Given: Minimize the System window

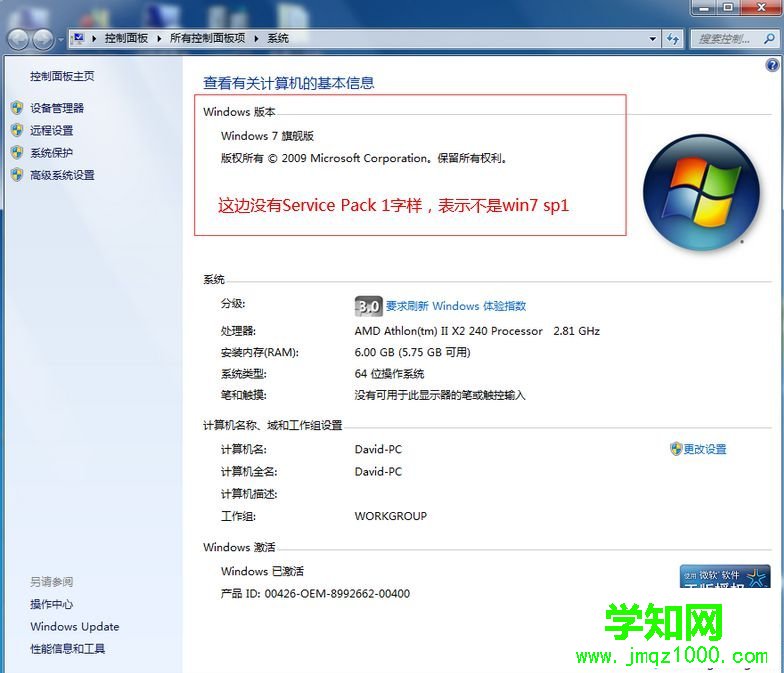Looking at the screenshot, I should [704, 8].
